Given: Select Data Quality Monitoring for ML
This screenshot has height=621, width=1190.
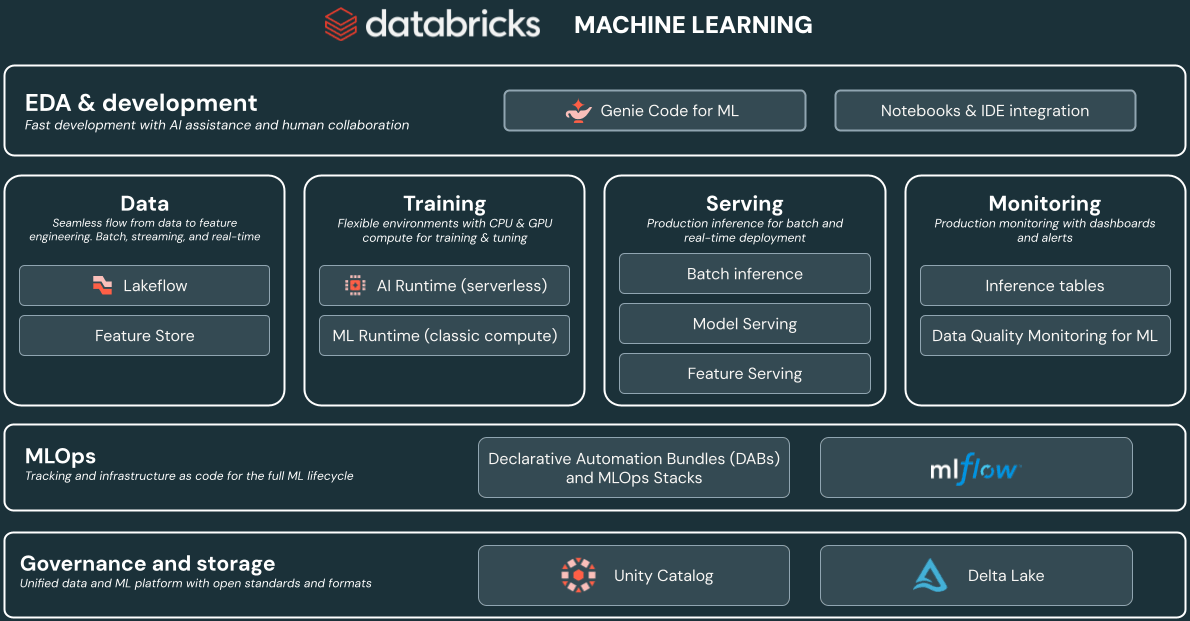Looking at the screenshot, I should (x=1045, y=336).
